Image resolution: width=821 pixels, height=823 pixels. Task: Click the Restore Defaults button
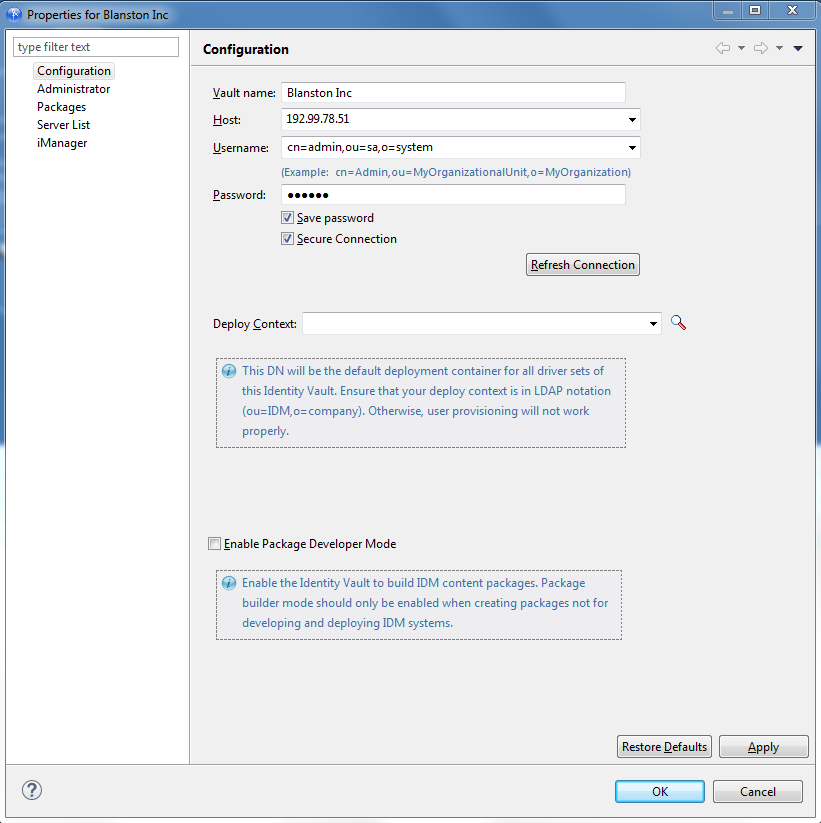[x=664, y=746]
